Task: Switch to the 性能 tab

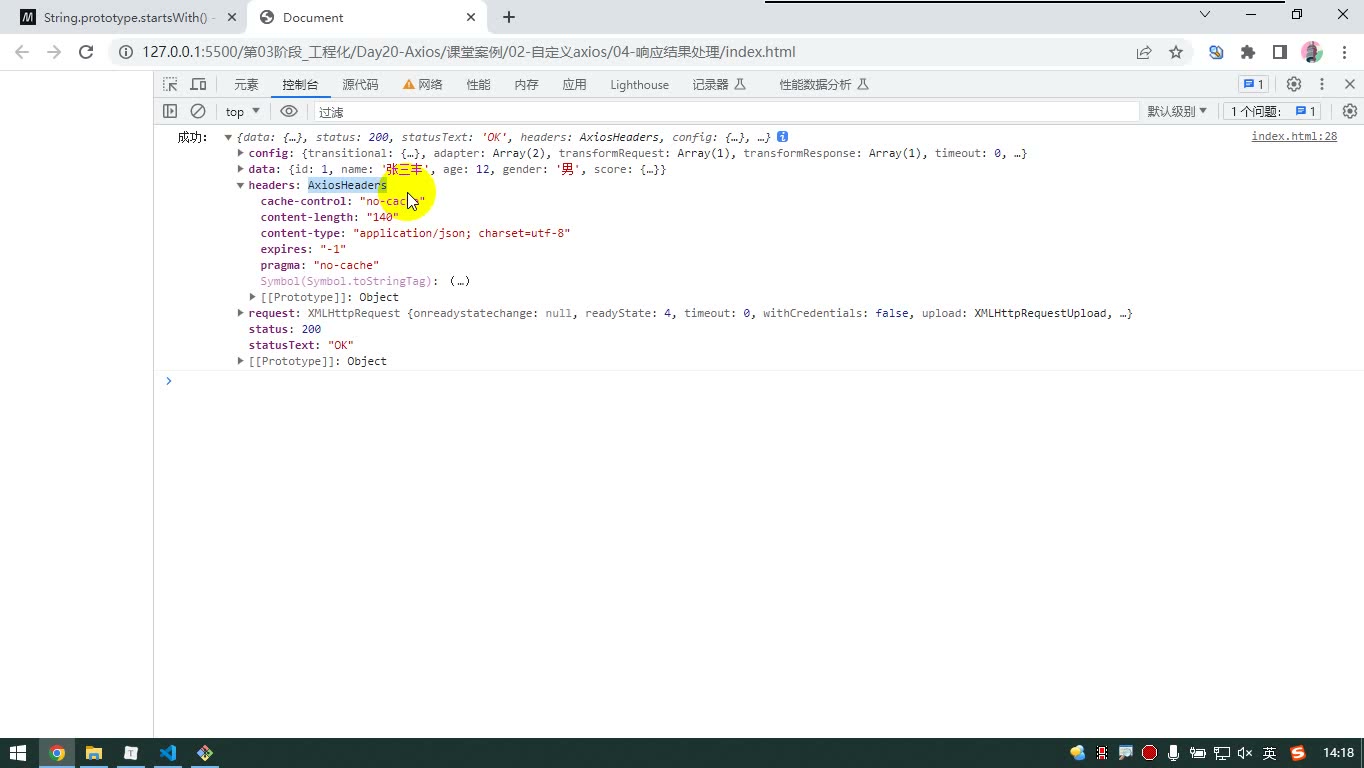Action: [x=478, y=84]
